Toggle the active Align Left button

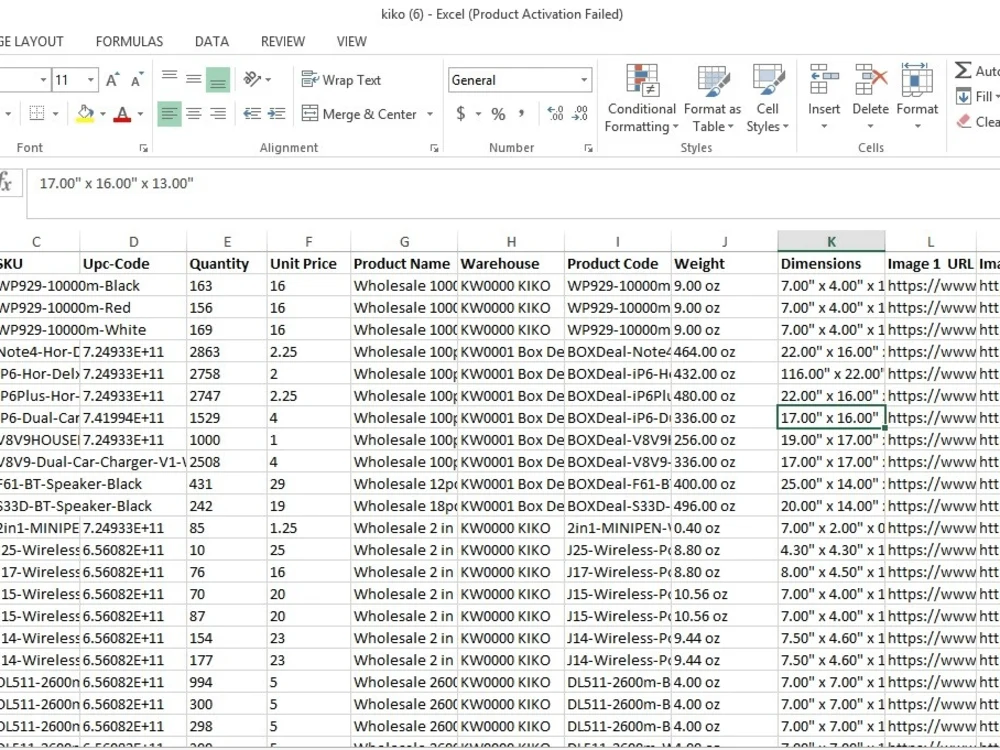click(169, 114)
